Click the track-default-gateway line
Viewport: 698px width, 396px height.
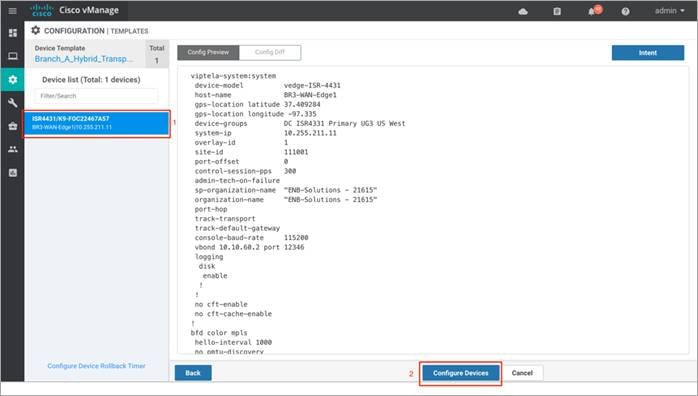[237, 228]
